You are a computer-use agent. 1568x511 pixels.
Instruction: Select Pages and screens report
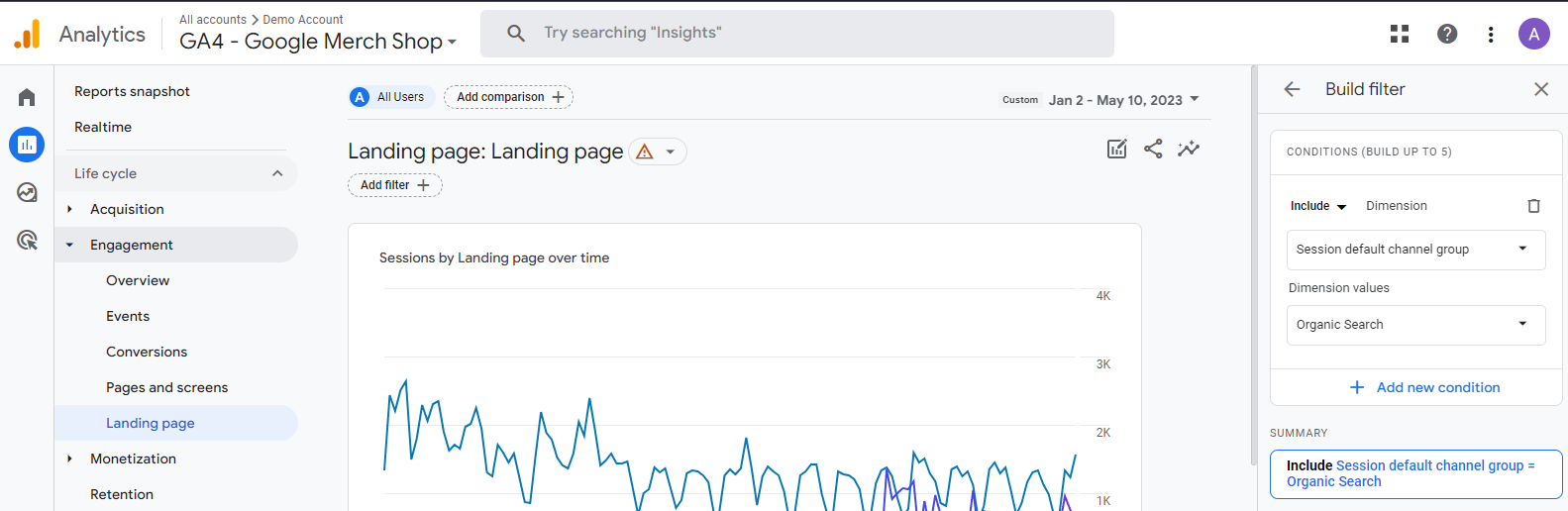(x=166, y=387)
